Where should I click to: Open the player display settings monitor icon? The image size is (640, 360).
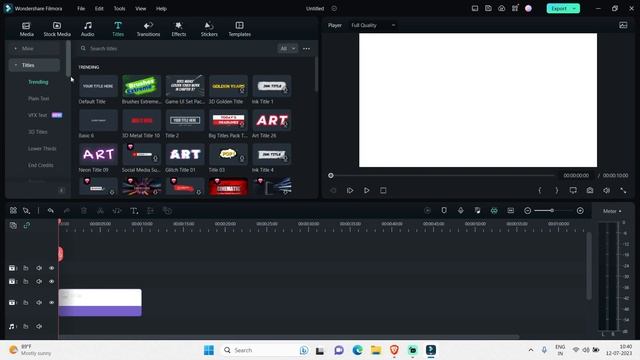573,190
